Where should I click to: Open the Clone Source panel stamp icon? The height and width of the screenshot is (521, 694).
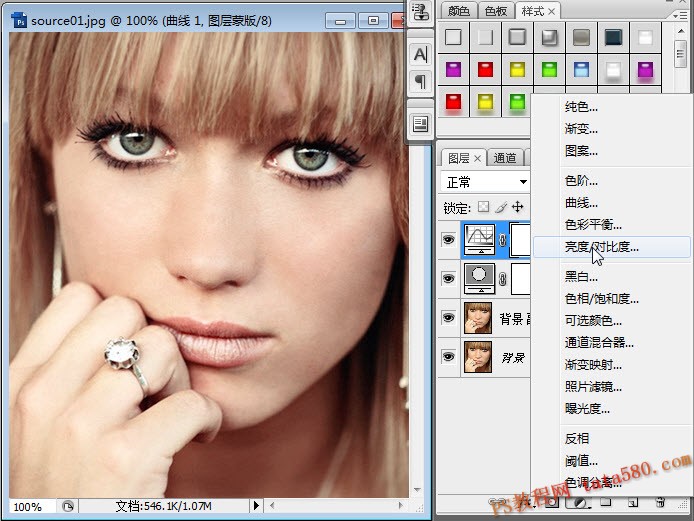(420, 12)
